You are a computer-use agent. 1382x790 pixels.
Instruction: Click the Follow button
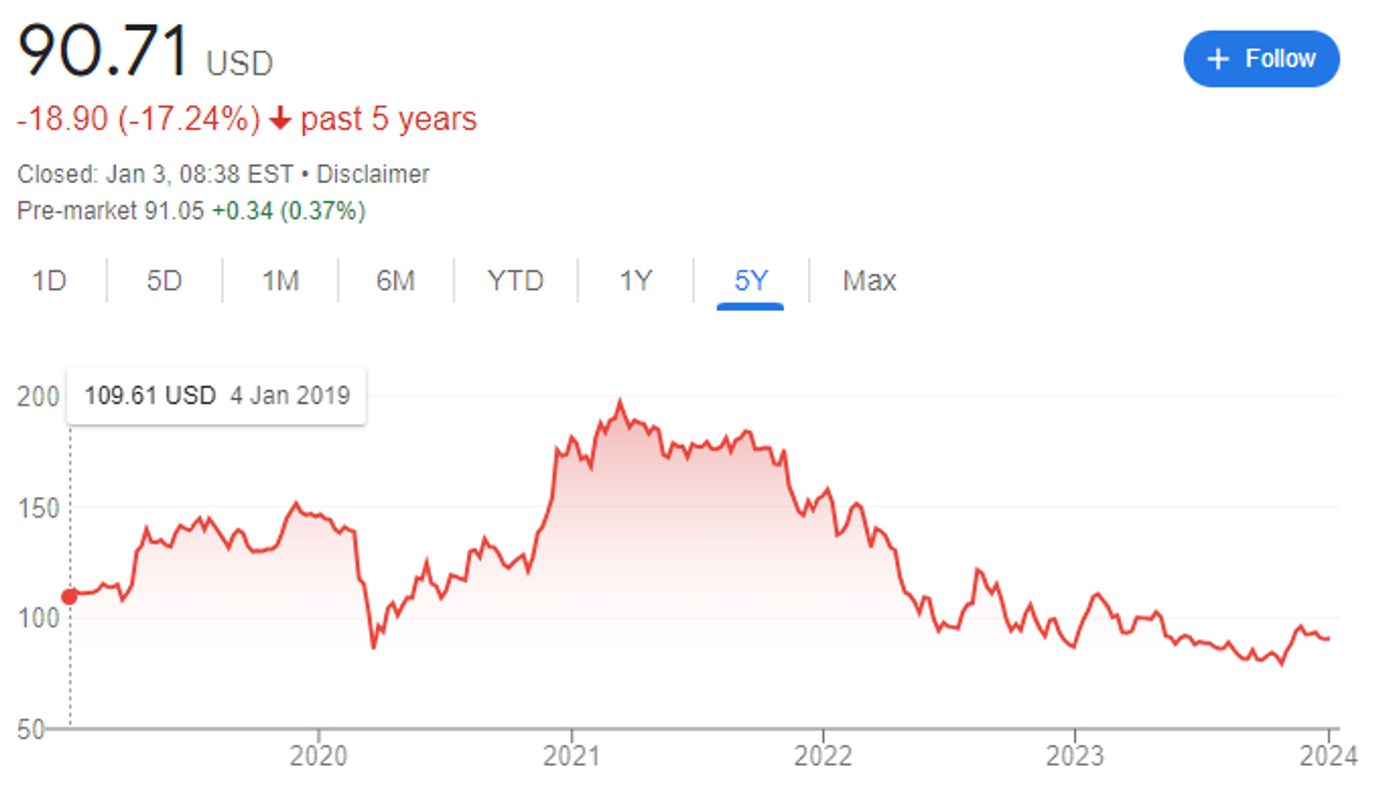[1261, 59]
